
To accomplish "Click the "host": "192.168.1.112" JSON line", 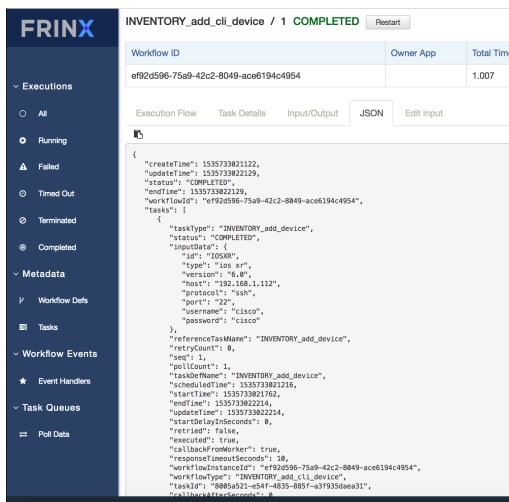I will tap(231, 284).
